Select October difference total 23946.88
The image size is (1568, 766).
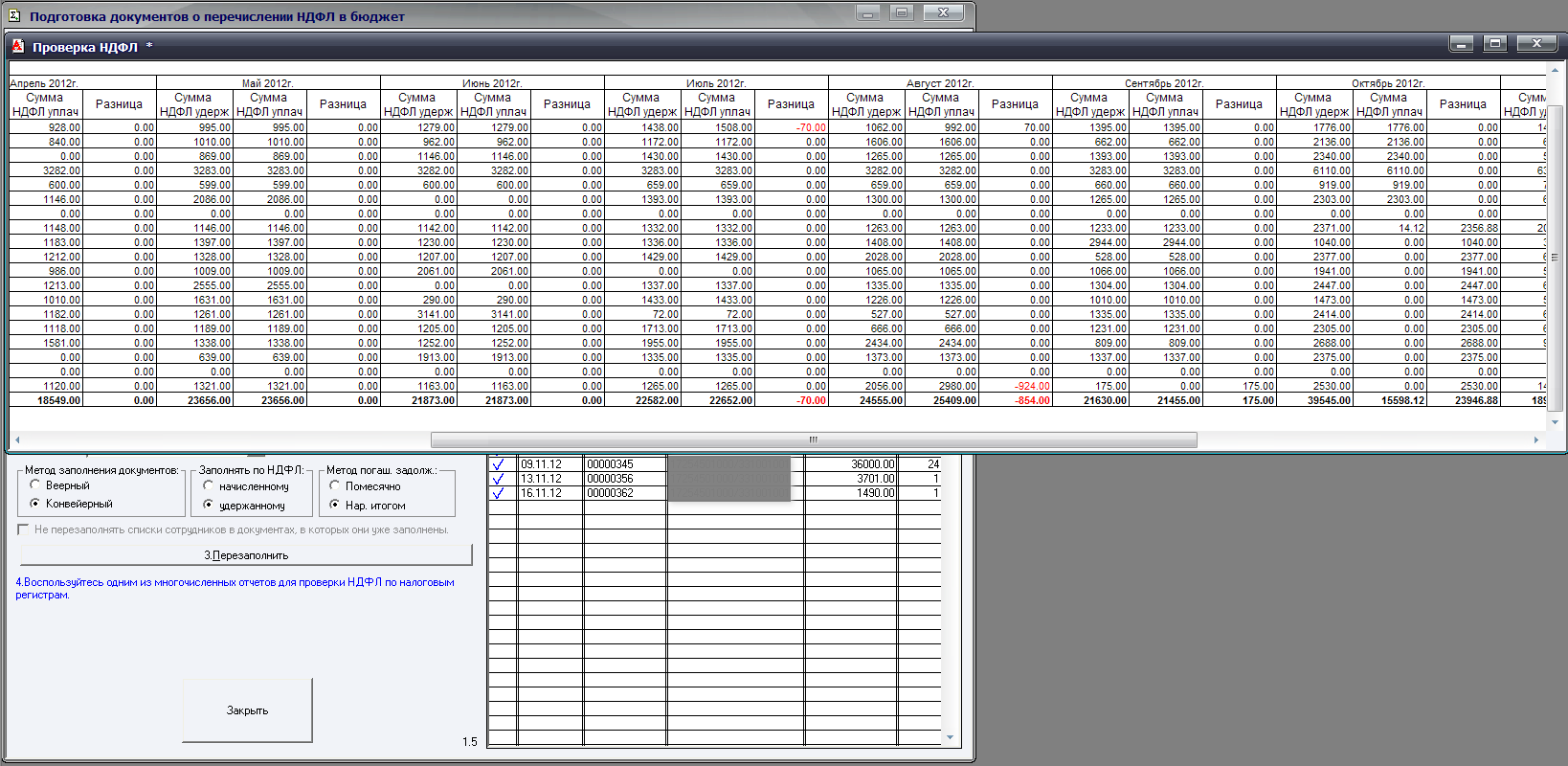click(1464, 400)
